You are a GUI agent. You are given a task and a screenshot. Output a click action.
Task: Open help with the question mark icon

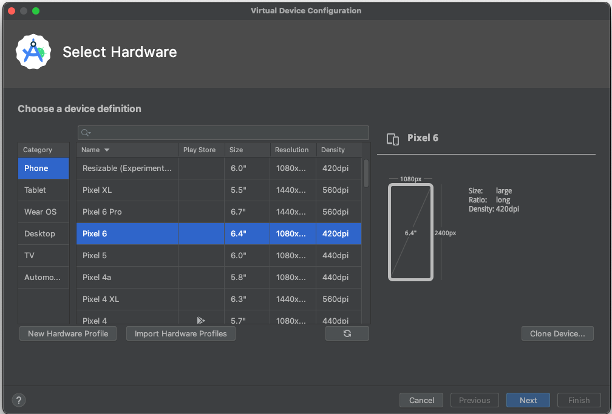19,400
